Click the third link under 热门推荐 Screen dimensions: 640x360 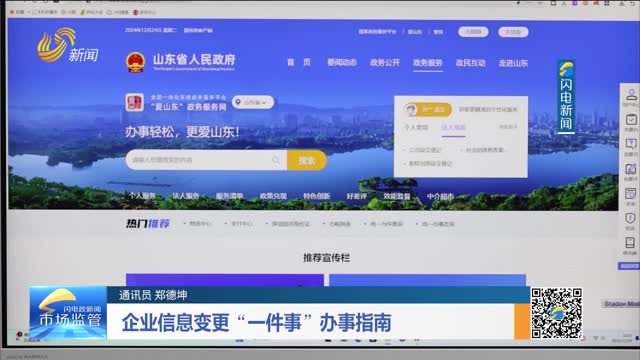[x=291, y=224]
